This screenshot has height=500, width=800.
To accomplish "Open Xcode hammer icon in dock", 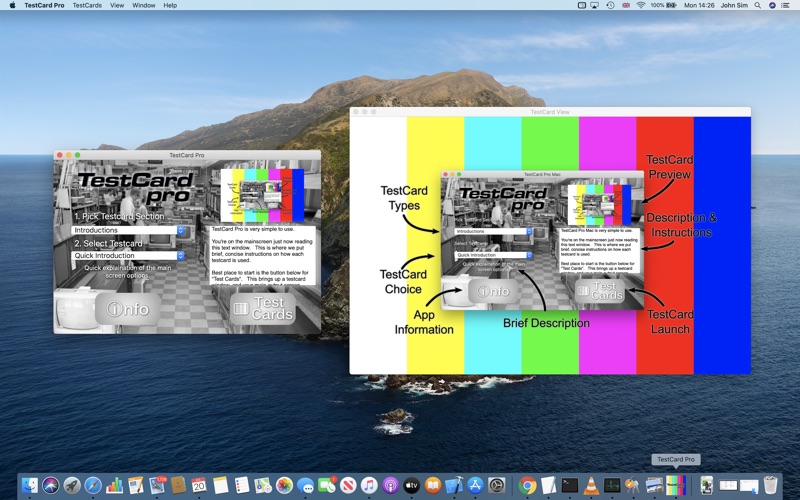I will 454,485.
